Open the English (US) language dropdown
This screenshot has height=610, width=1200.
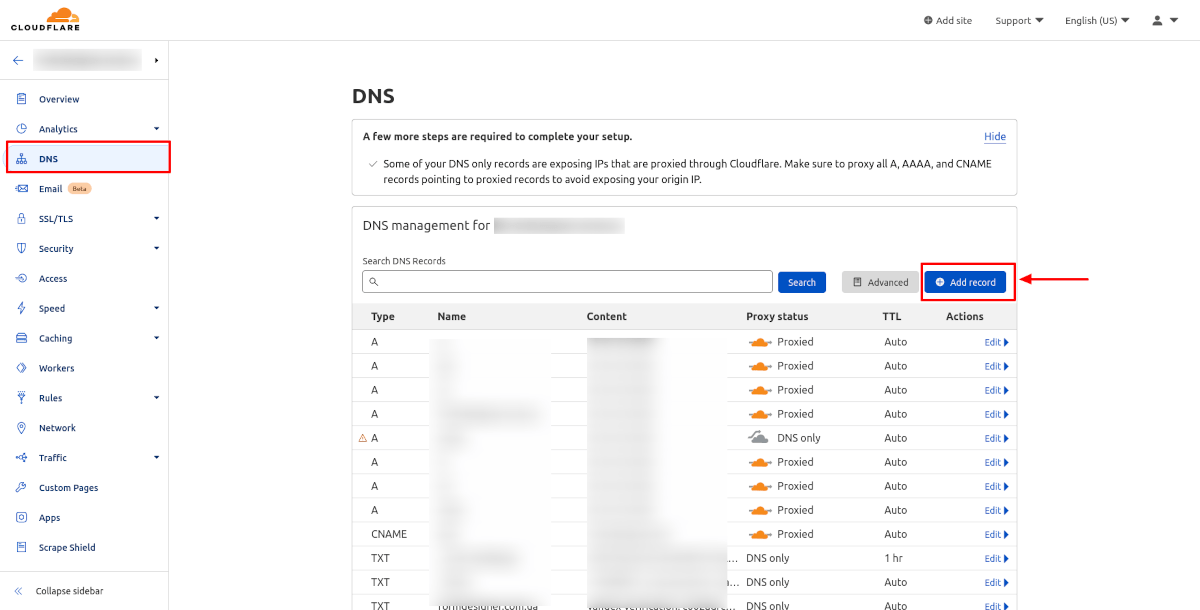(1097, 20)
